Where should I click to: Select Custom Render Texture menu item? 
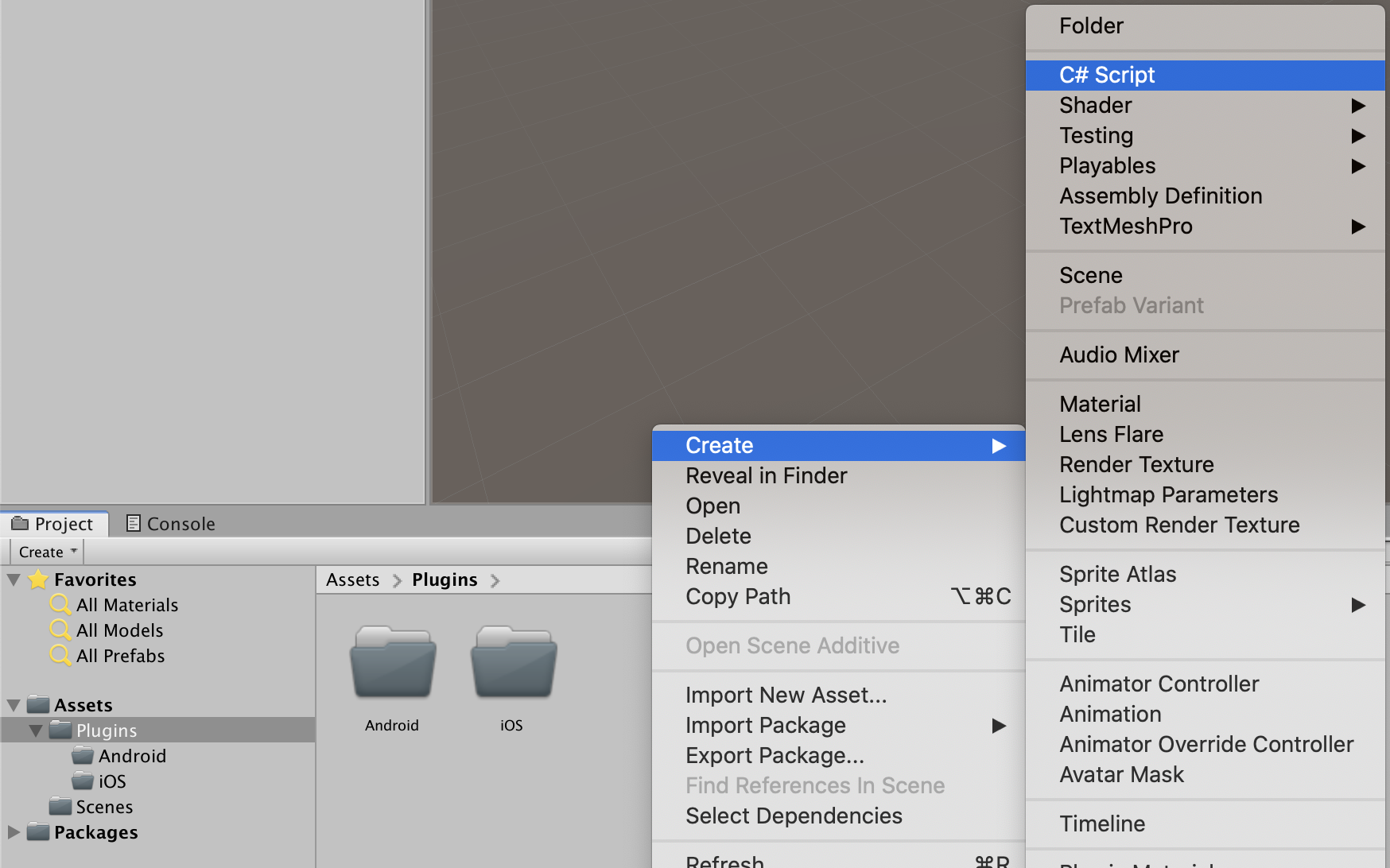coord(1206,525)
